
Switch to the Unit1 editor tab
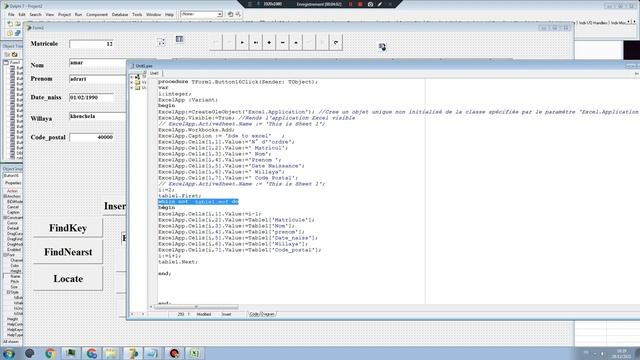[154, 73]
